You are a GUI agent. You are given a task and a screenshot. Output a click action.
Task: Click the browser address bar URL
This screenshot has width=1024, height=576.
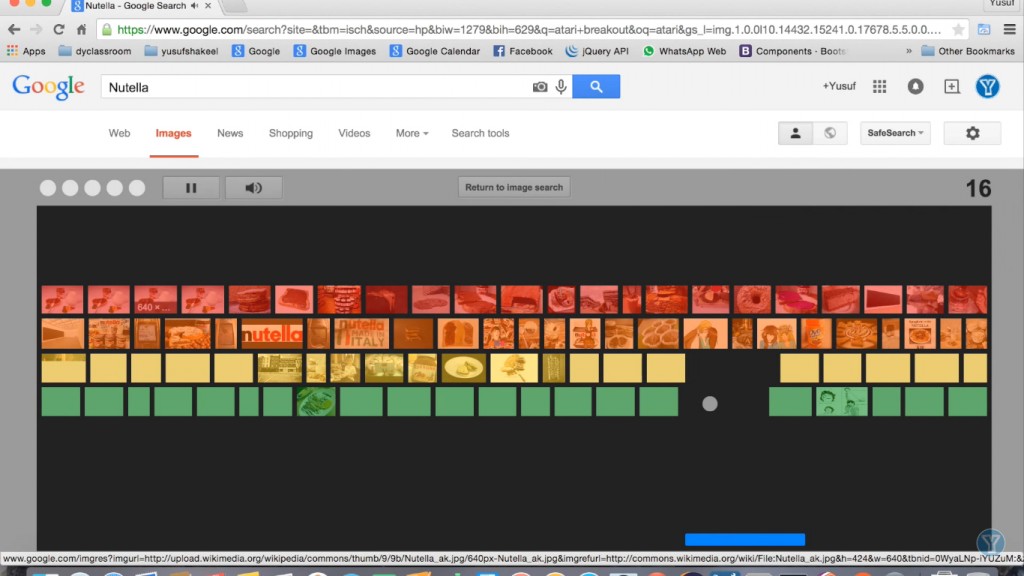coord(529,29)
